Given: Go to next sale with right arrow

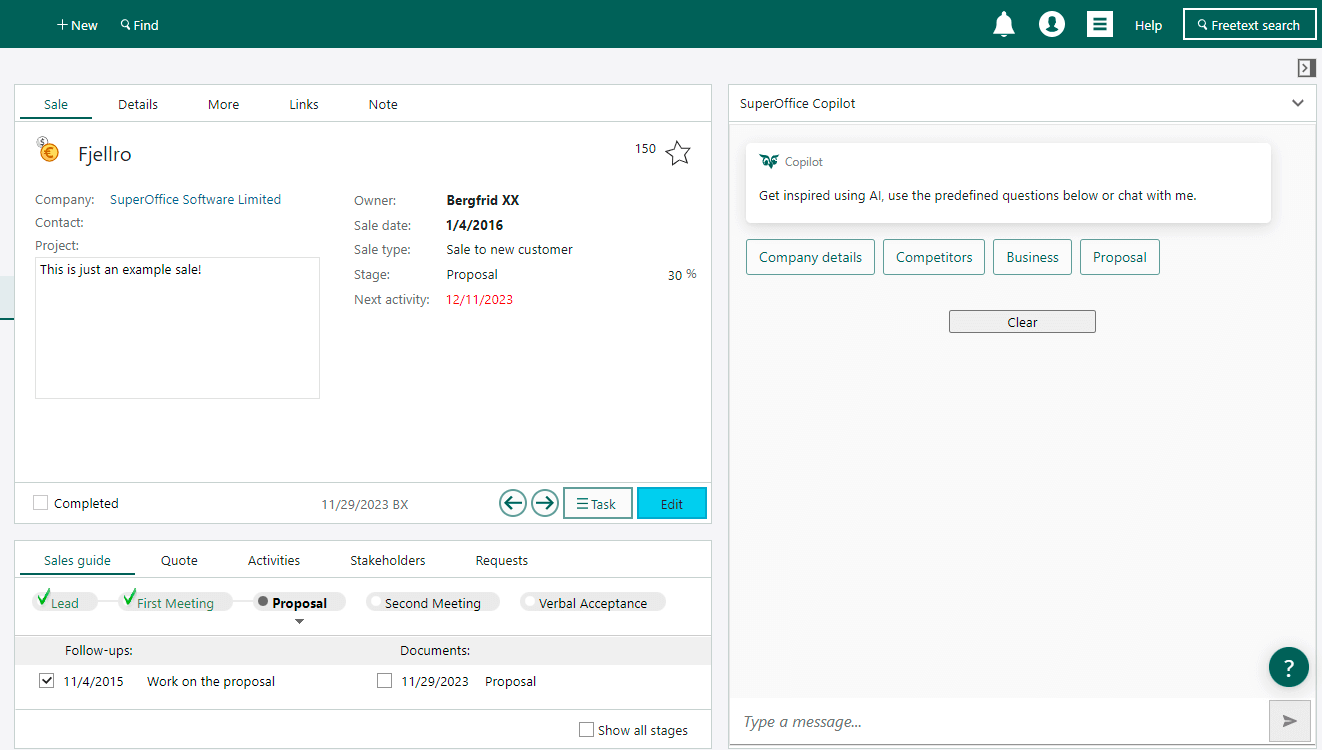Looking at the screenshot, I should [544, 503].
